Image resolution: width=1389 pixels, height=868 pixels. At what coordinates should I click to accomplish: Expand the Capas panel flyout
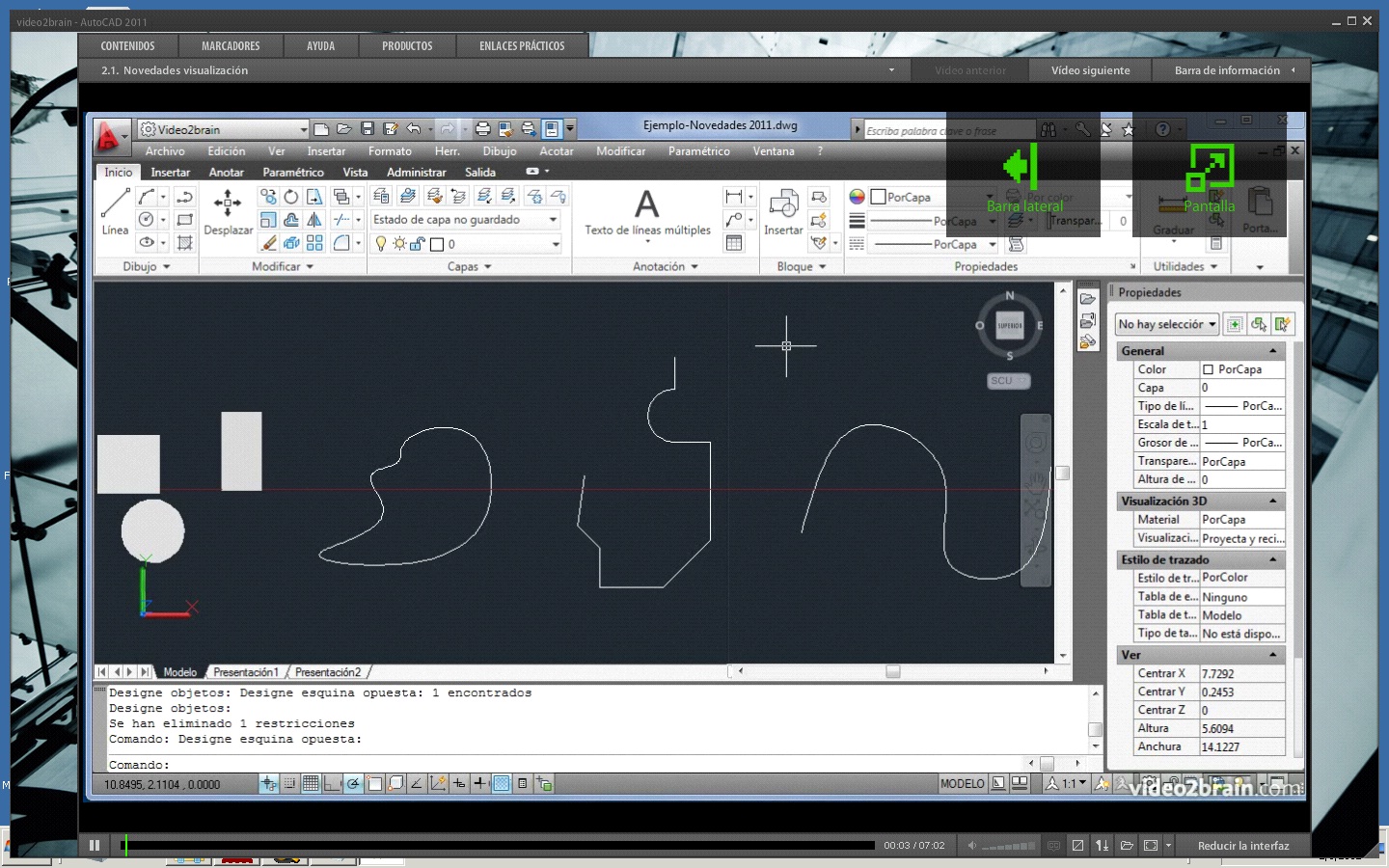(x=469, y=266)
